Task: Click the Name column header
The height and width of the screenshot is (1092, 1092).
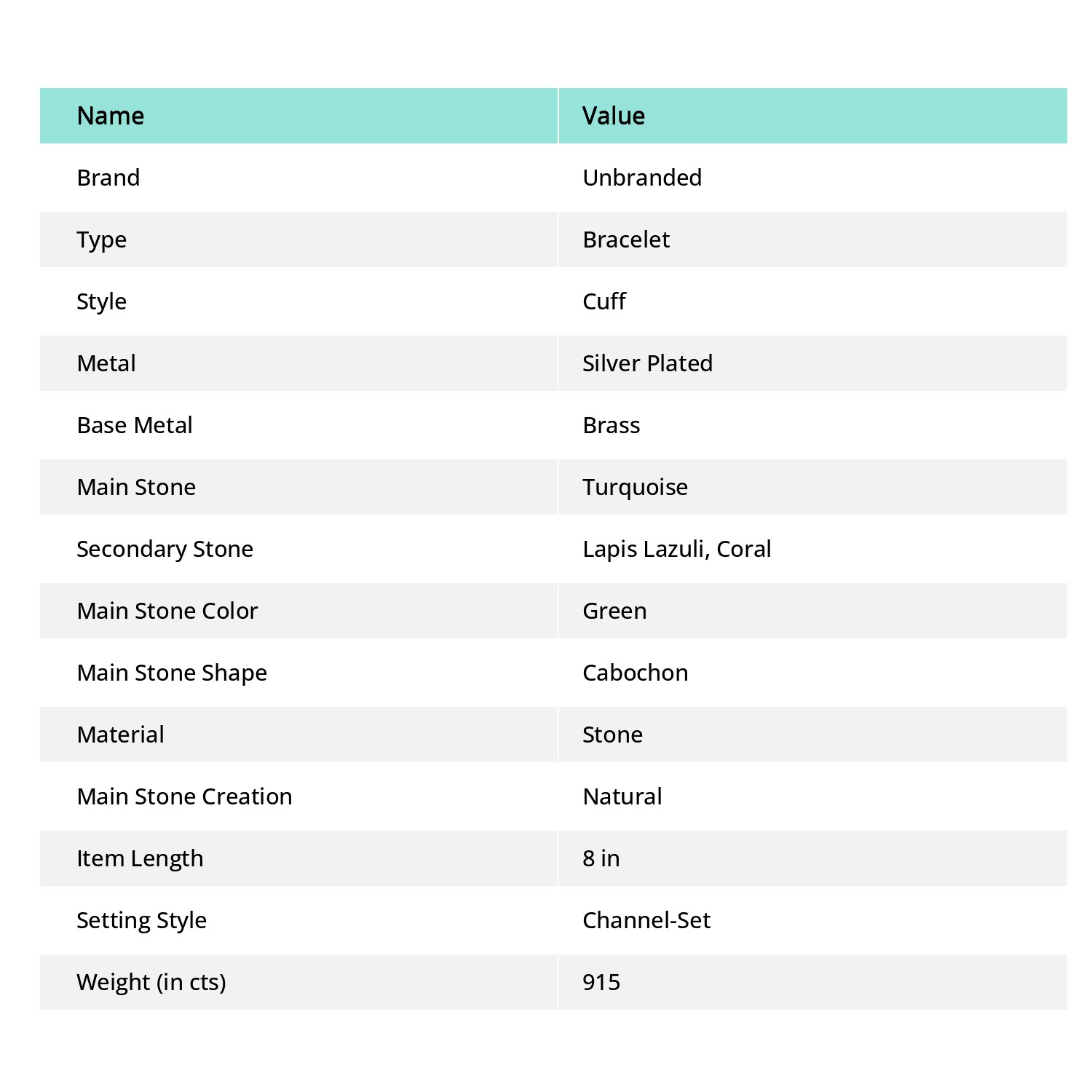Action: [x=298, y=116]
